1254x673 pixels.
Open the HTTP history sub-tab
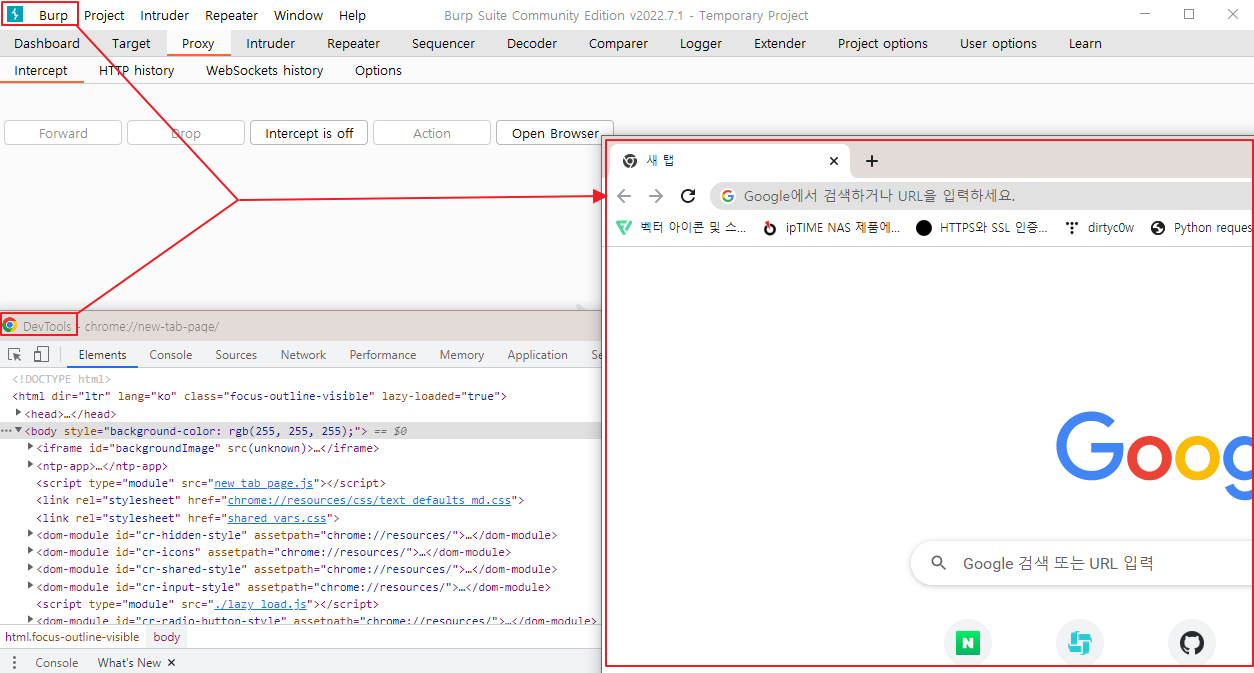[x=136, y=70]
